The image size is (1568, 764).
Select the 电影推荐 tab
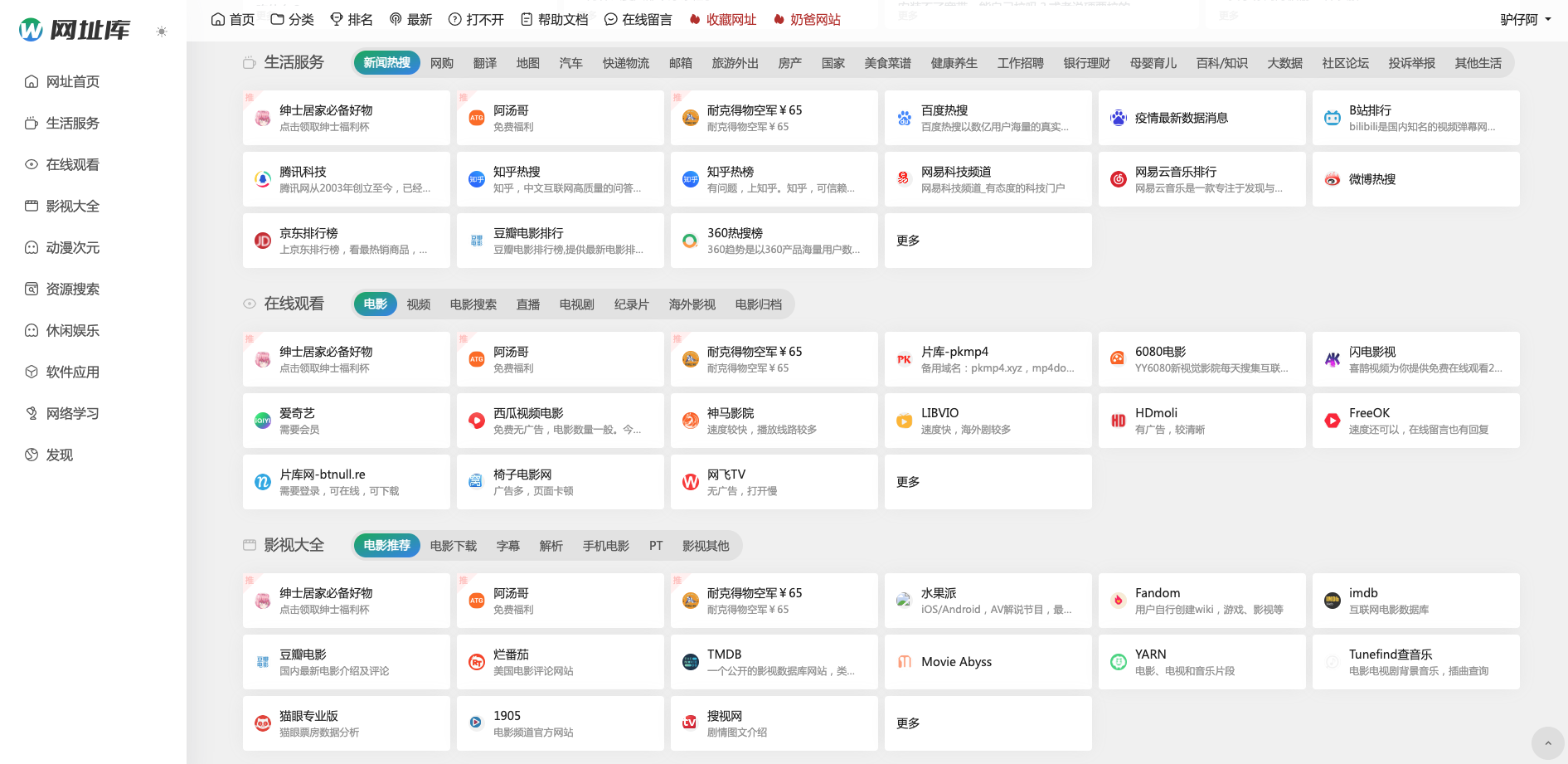tap(386, 546)
